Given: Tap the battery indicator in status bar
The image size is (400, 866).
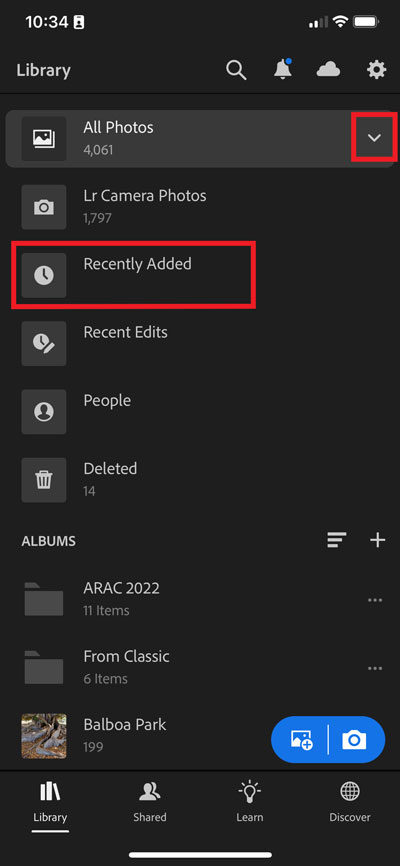Looking at the screenshot, I should (366, 22).
